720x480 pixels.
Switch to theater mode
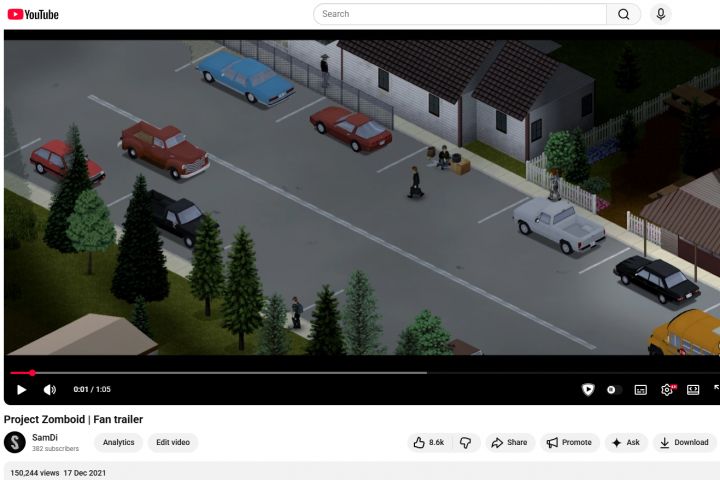pos(693,390)
